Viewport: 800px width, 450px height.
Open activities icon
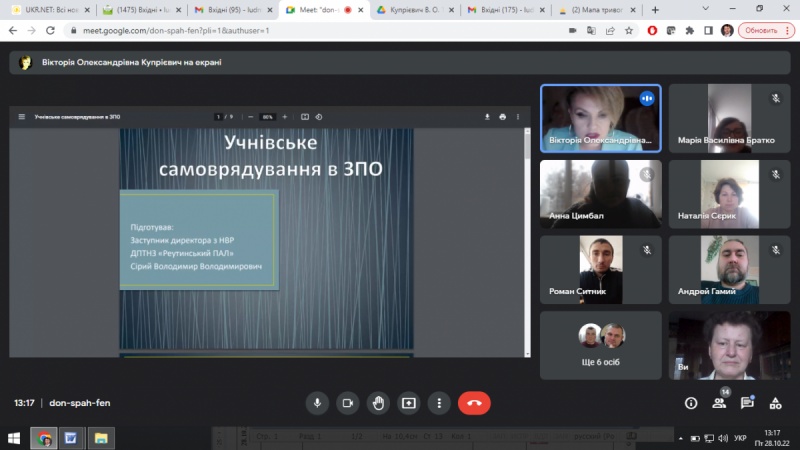coord(775,403)
